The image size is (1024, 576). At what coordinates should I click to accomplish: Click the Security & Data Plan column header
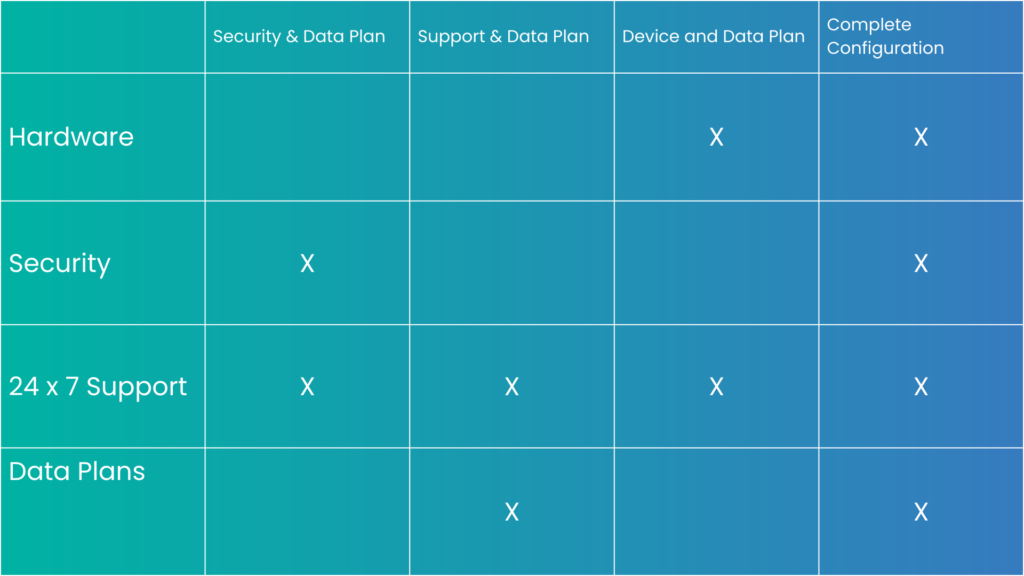(299, 37)
